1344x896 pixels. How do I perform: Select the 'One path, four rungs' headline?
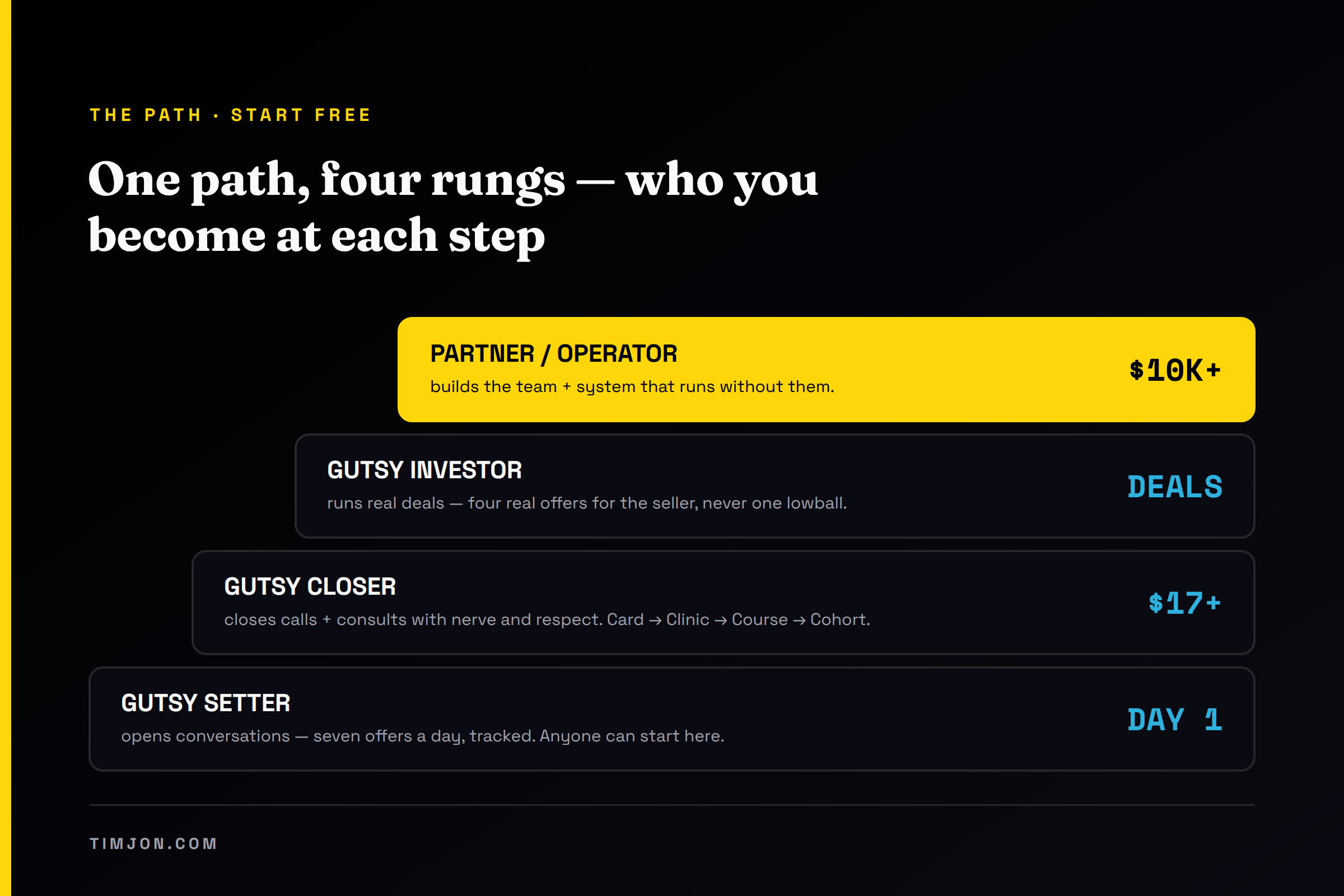[x=453, y=207]
